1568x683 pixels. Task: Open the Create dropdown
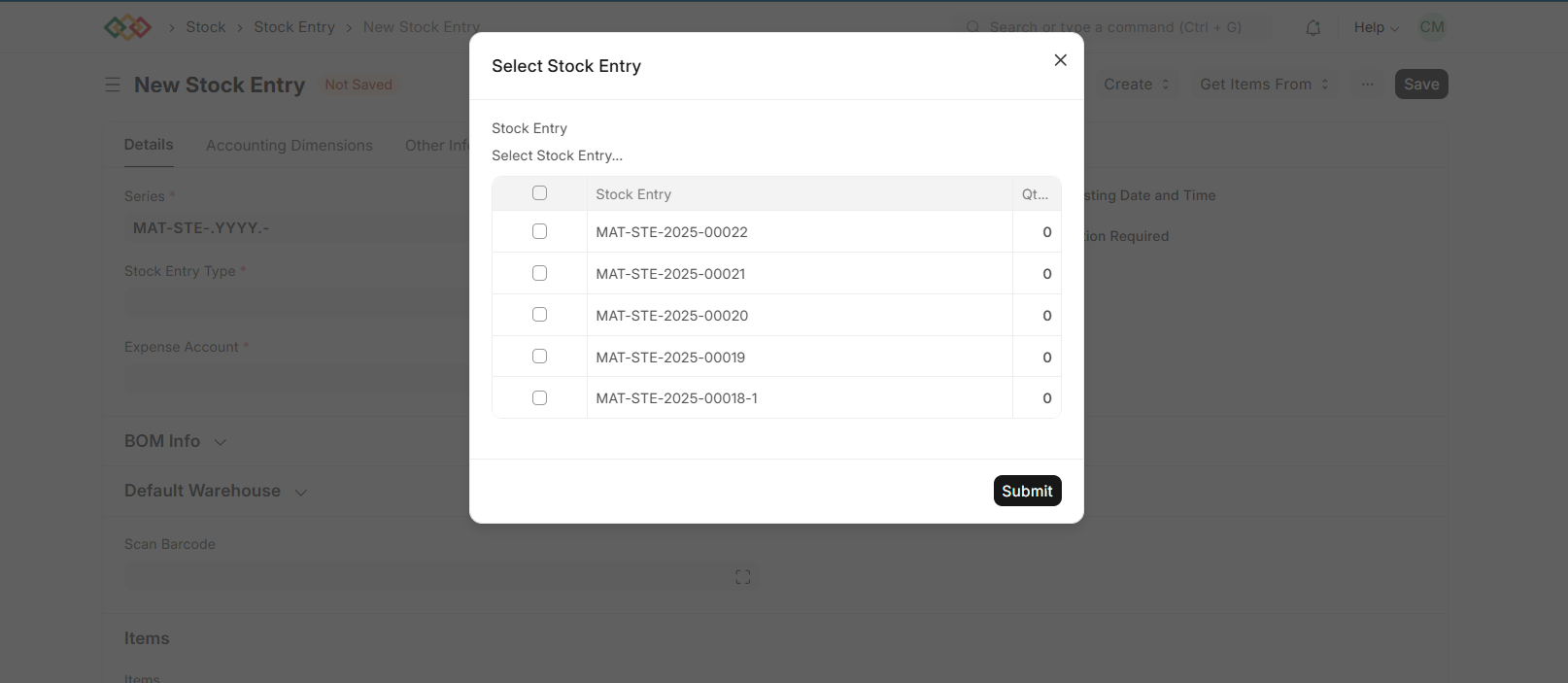[1136, 85]
